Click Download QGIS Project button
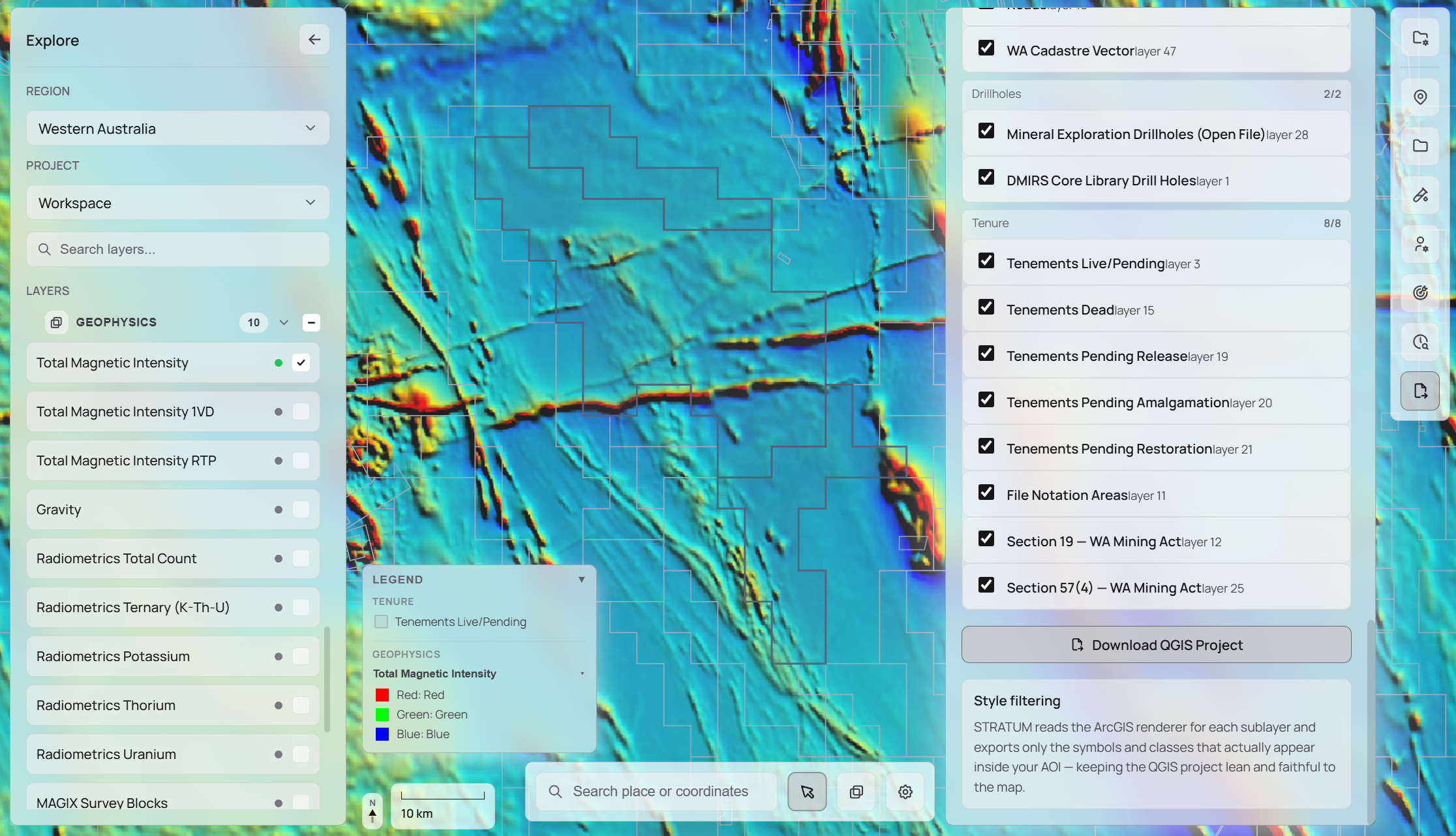This screenshot has height=836, width=1456. tap(1156, 645)
